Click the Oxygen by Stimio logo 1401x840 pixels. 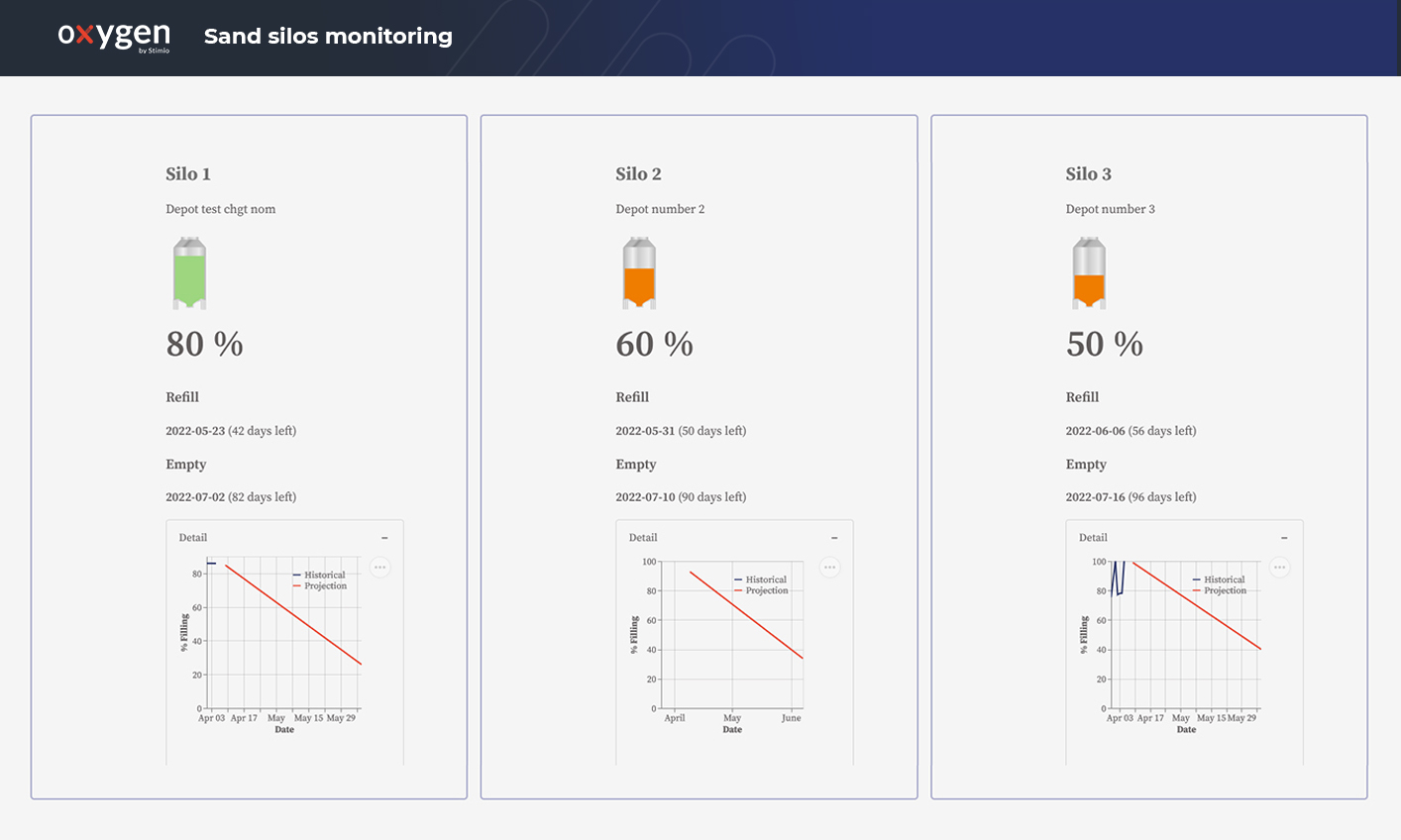click(x=114, y=37)
